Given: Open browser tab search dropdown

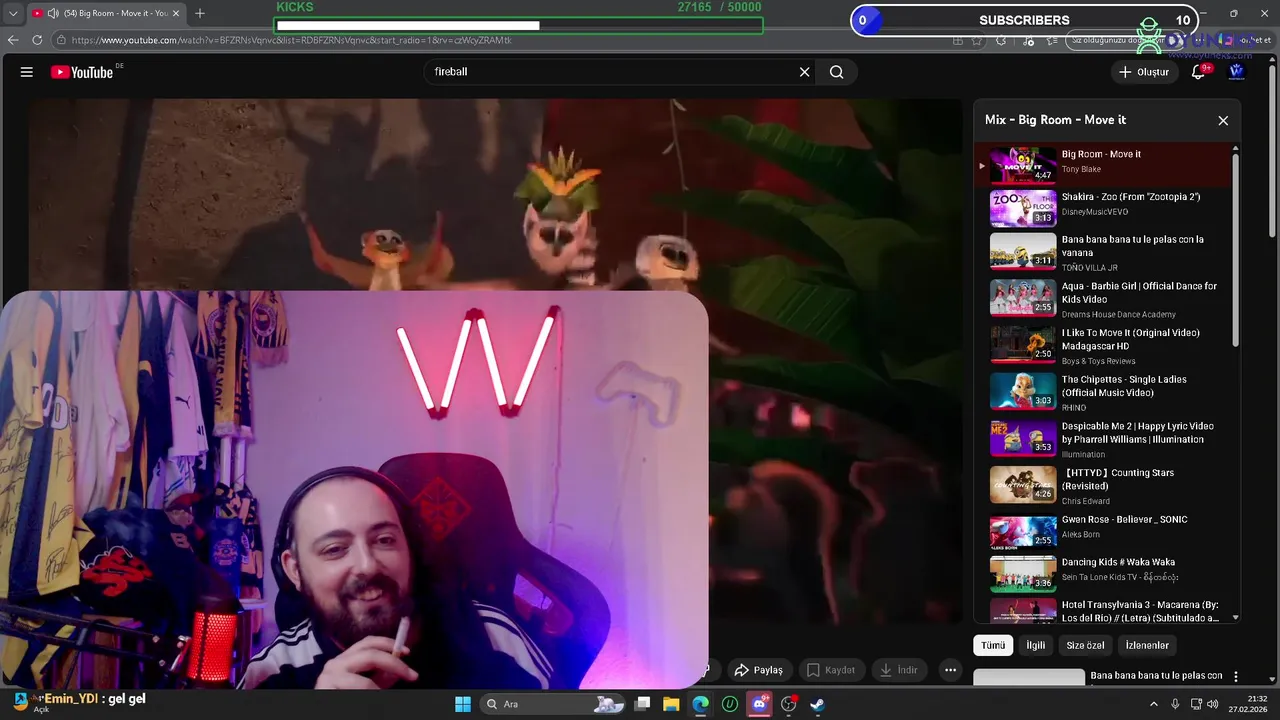Looking at the screenshot, I should [13, 13].
